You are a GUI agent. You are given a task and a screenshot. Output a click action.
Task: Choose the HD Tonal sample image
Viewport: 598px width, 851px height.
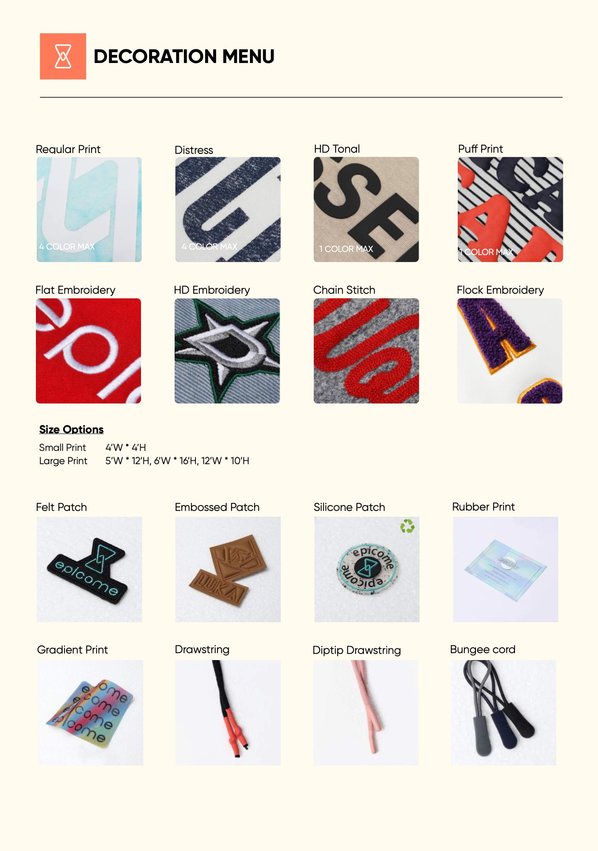tap(366, 209)
